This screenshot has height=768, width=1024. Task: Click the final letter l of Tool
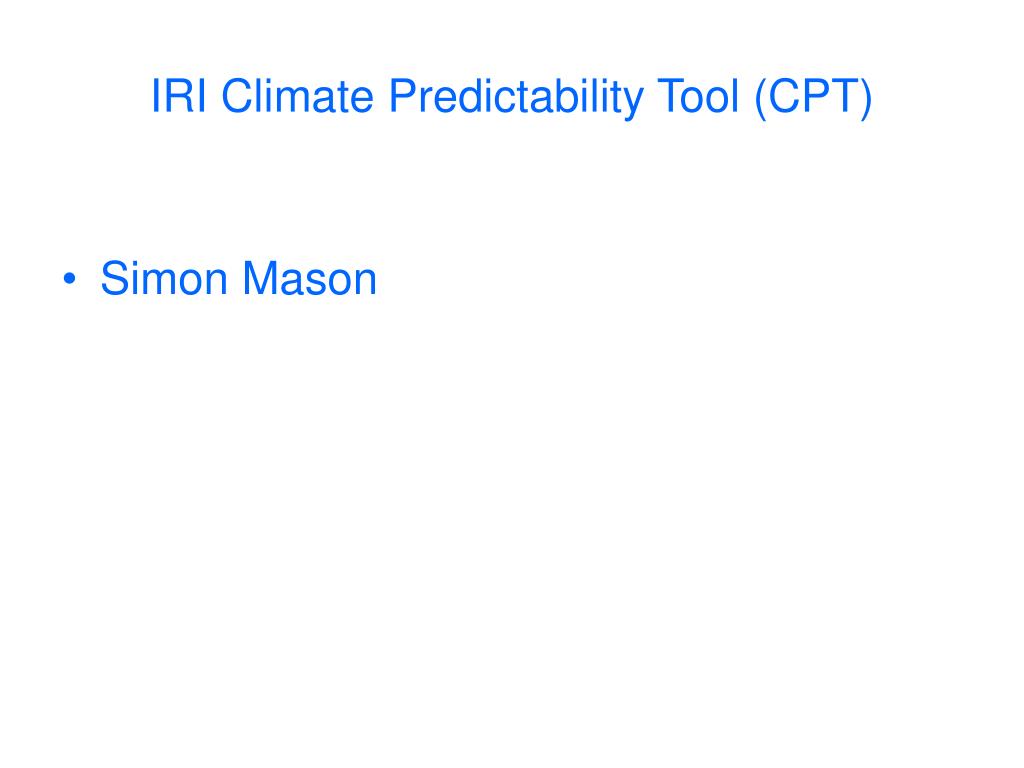pos(735,96)
